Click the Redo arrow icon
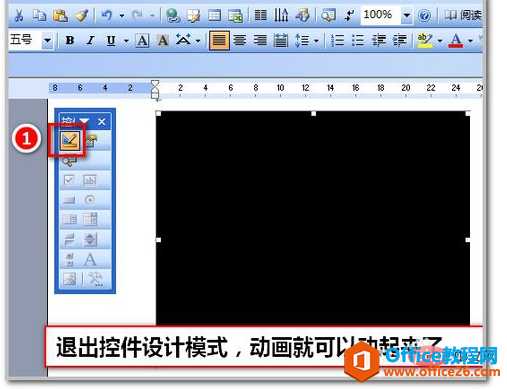The height and width of the screenshot is (389, 507). coord(137,15)
